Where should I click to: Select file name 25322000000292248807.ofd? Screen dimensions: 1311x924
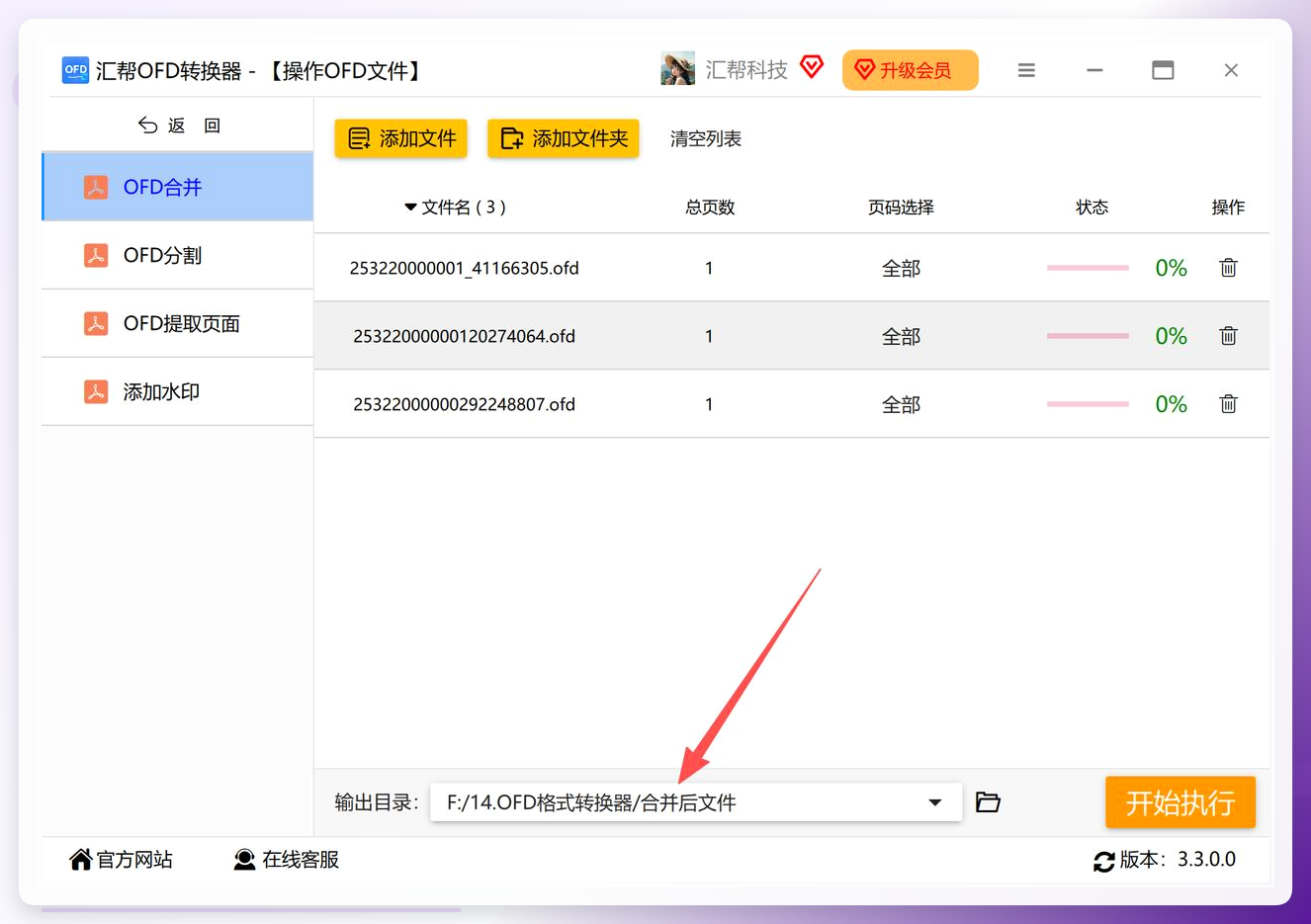click(464, 404)
